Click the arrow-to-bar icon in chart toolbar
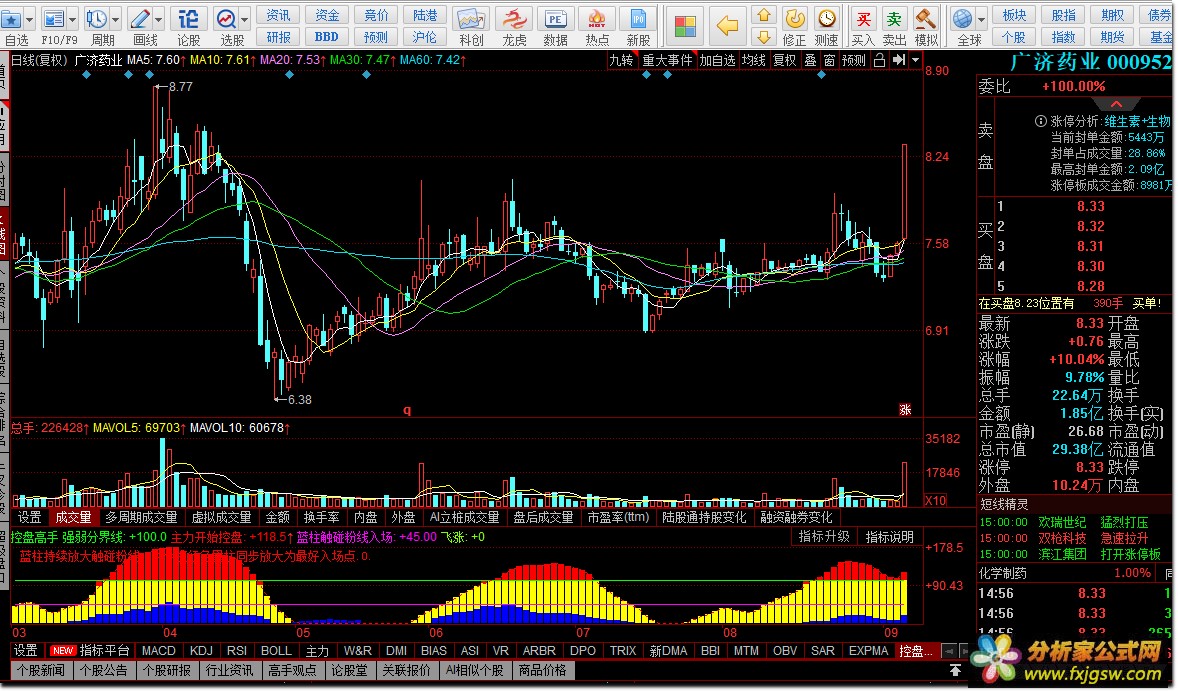This screenshot has height=691, width=1178. click(x=899, y=60)
